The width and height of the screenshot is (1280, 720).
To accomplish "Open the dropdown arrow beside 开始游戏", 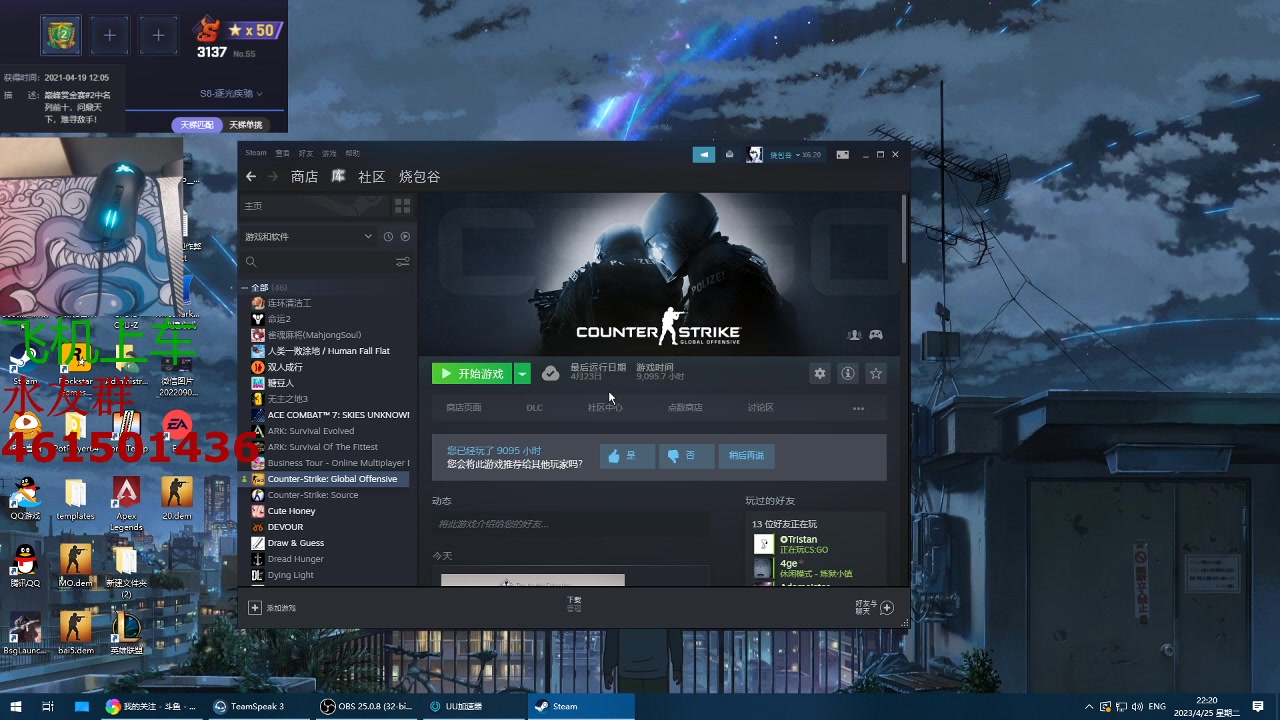I will (x=522, y=374).
